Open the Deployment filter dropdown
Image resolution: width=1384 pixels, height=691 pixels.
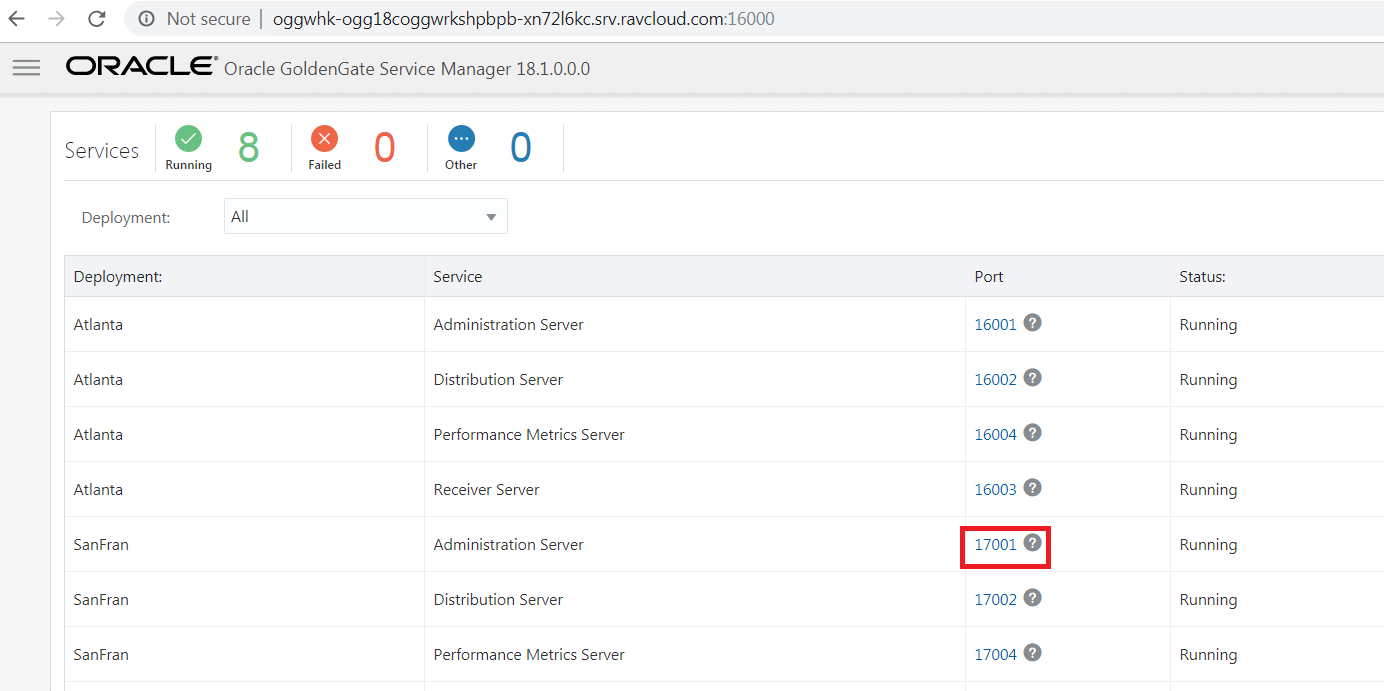point(366,216)
